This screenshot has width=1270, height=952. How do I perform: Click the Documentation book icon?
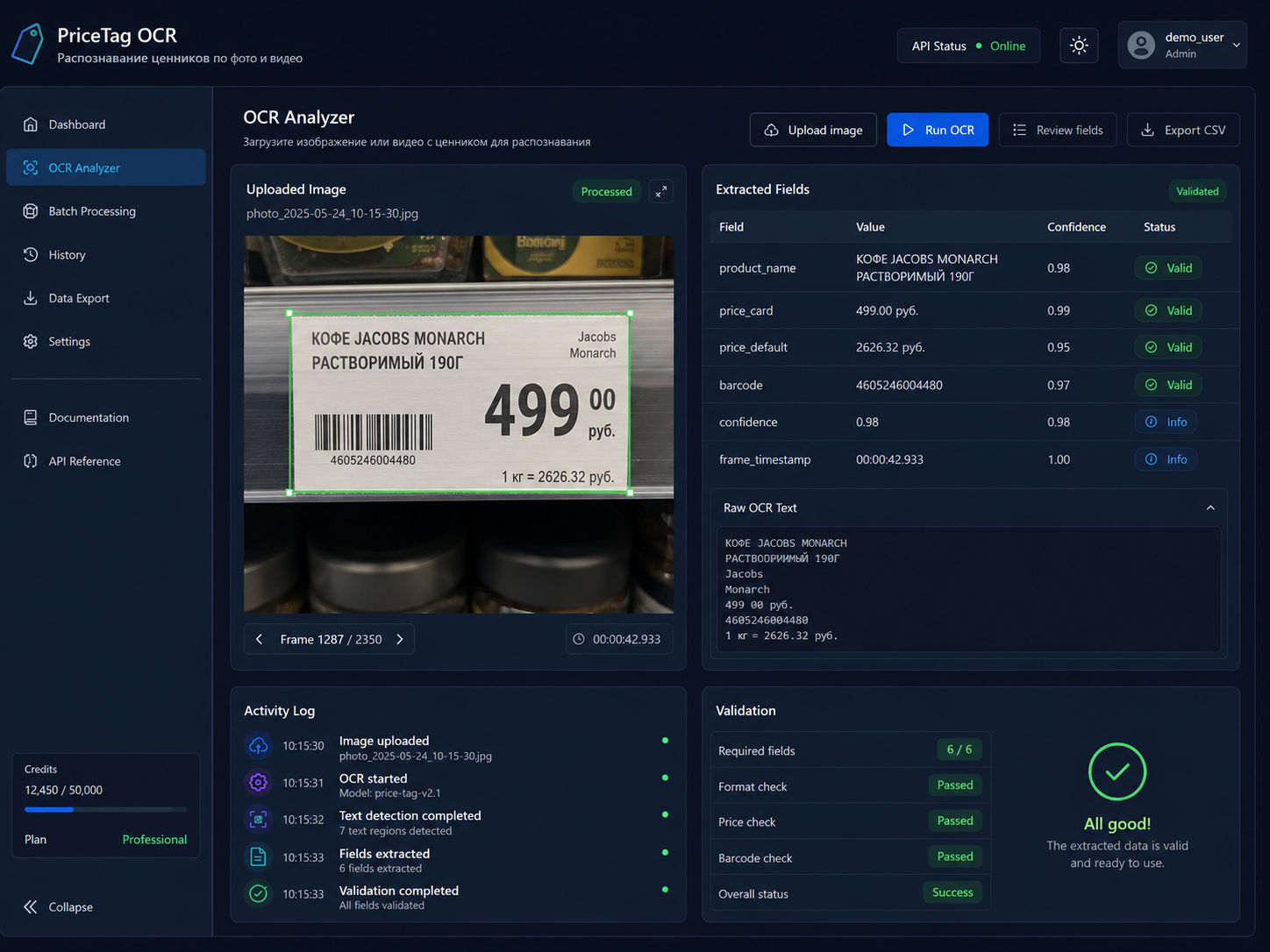point(31,417)
